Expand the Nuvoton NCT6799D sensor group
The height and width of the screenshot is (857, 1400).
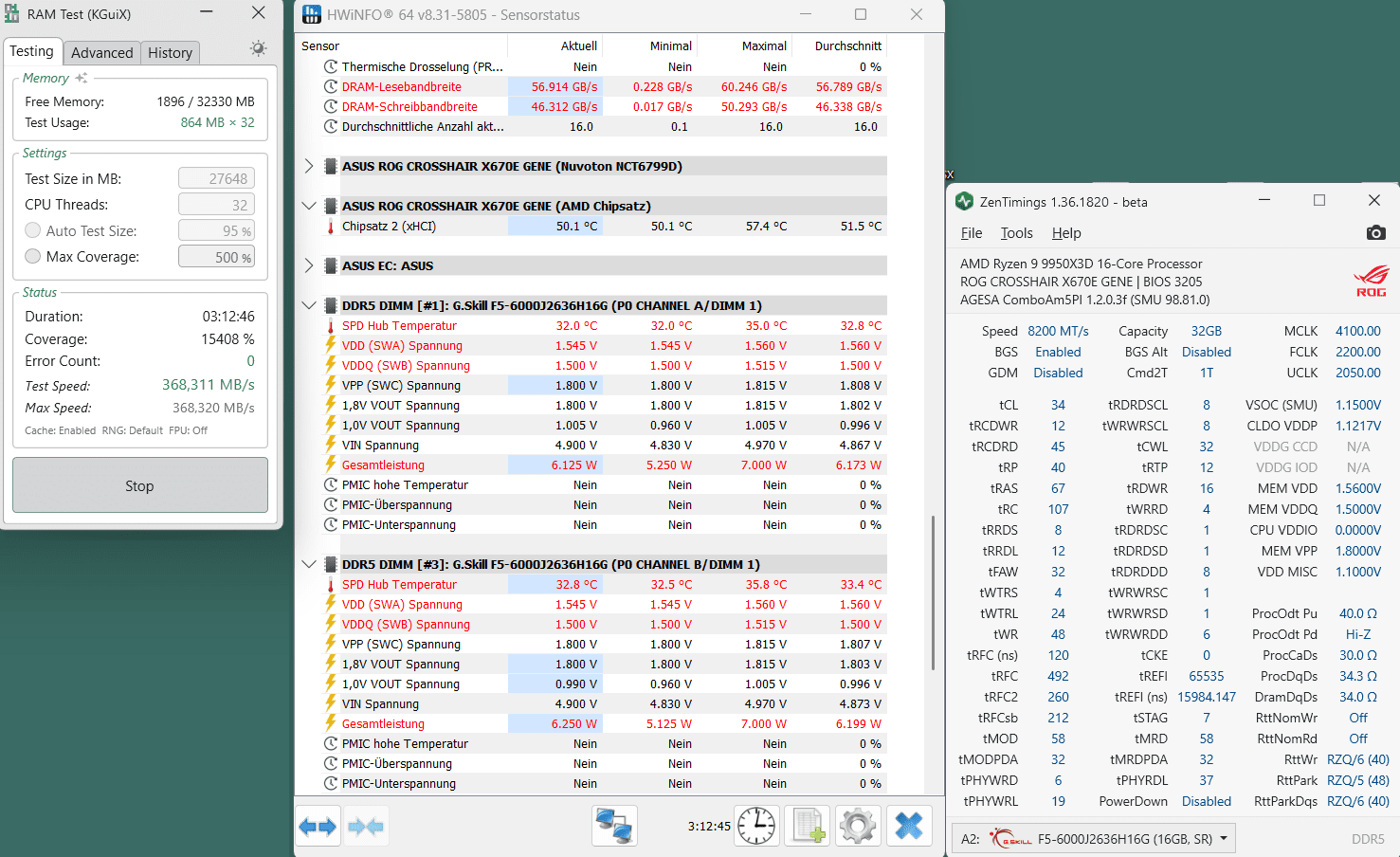[x=309, y=166]
